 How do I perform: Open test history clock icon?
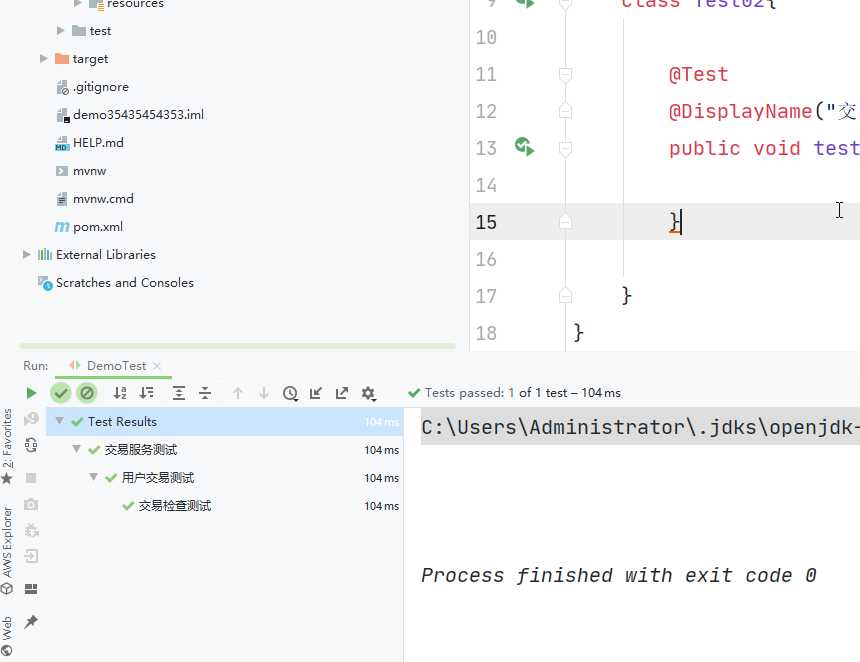click(x=290, y=393)
